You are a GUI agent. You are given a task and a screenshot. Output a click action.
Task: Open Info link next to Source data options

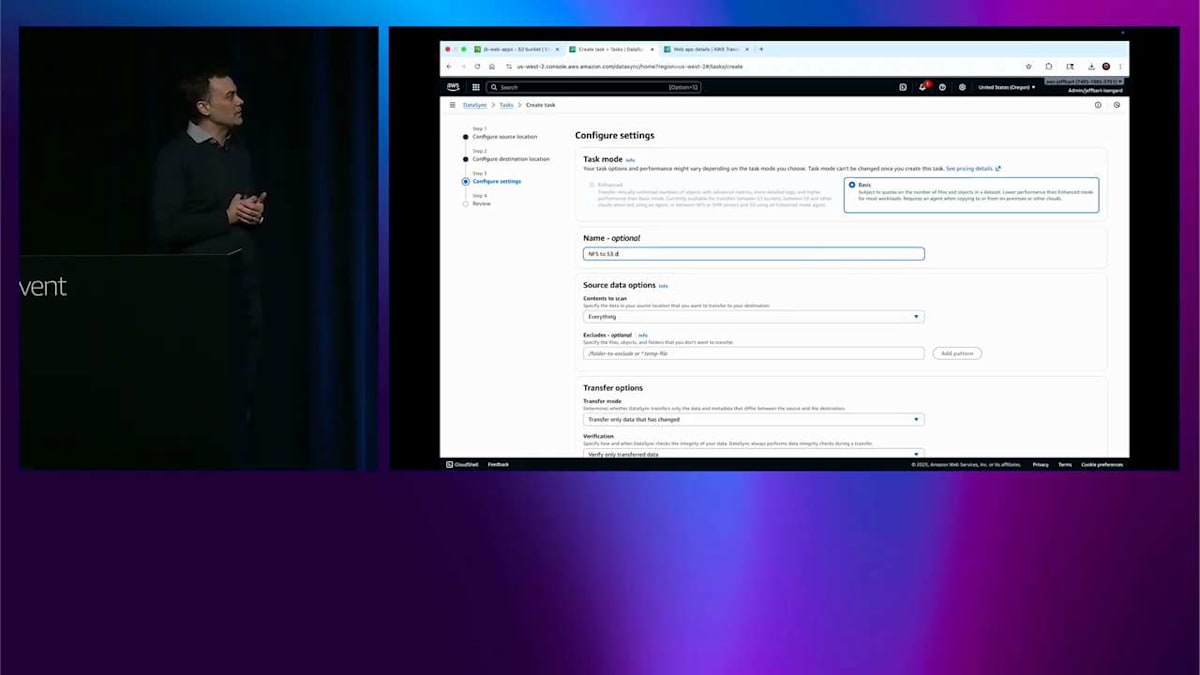click(663, 286)
